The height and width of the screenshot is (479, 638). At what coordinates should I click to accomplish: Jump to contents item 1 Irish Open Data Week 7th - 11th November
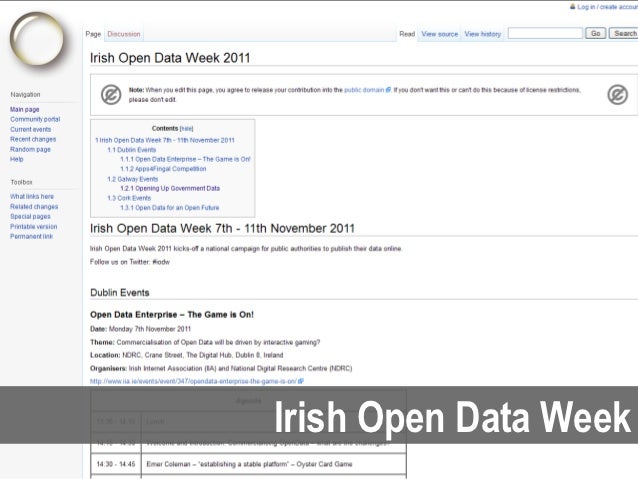click(165, 140)
